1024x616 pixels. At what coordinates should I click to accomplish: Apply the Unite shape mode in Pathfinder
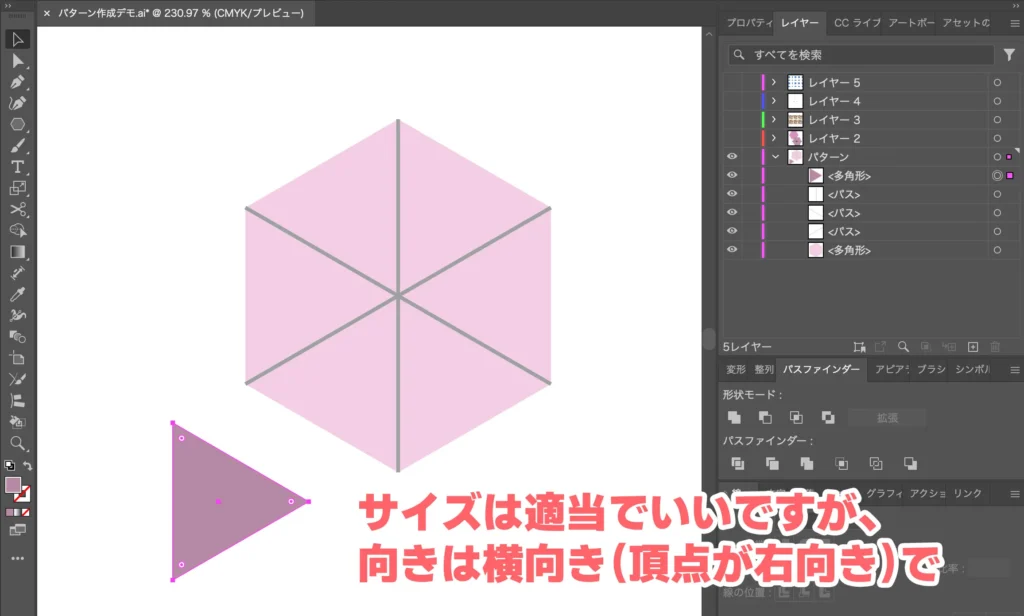pyautogui.click(x=735, y=418)
